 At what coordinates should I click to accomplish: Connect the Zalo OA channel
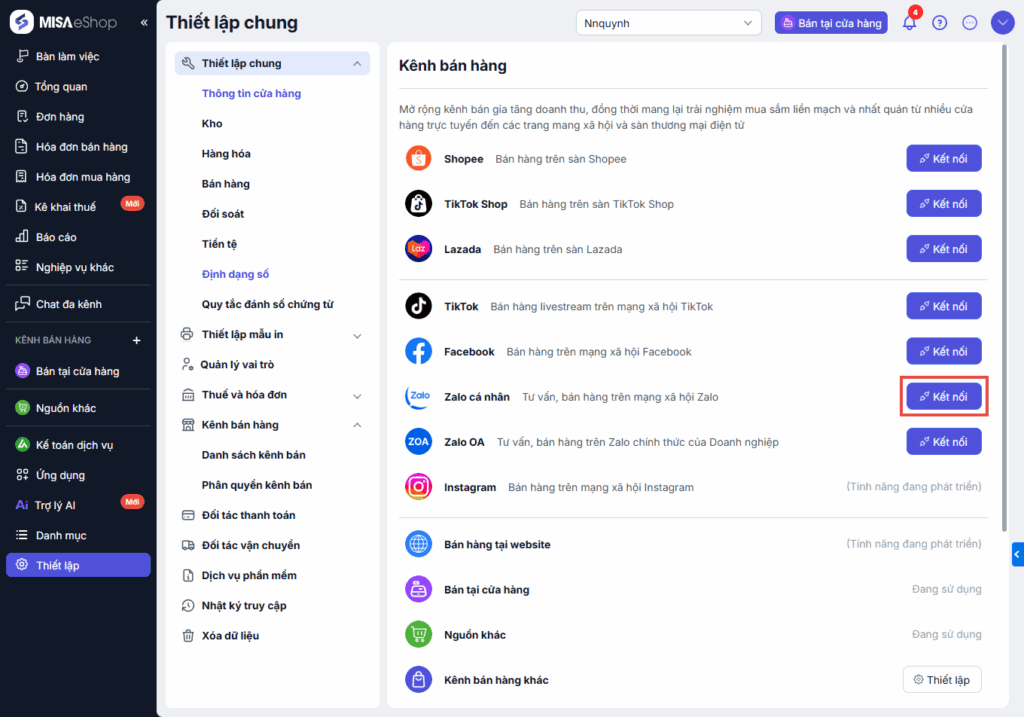point(944,441)
